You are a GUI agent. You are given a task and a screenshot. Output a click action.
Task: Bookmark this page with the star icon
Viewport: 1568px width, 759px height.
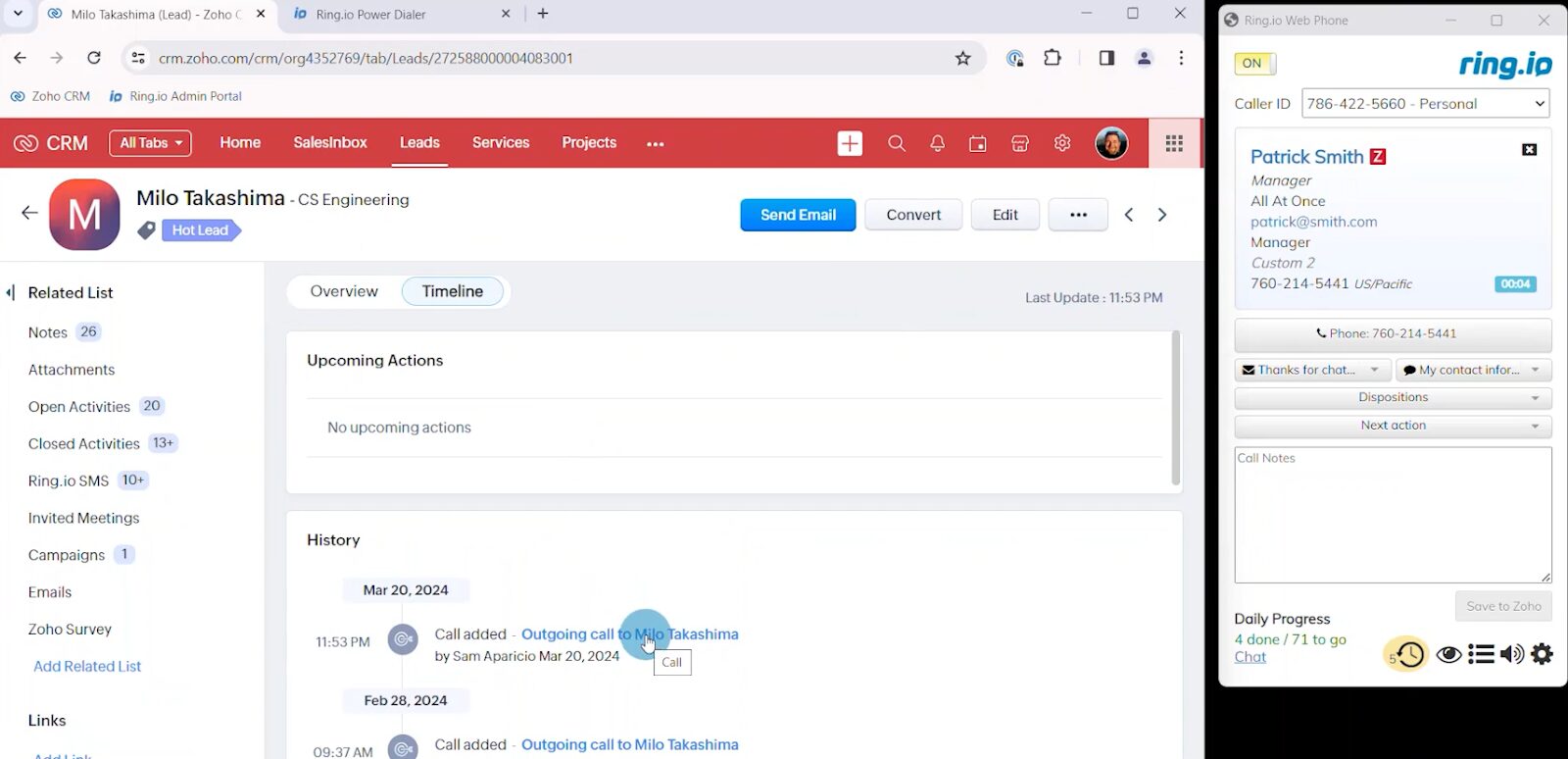pos(963,58)
